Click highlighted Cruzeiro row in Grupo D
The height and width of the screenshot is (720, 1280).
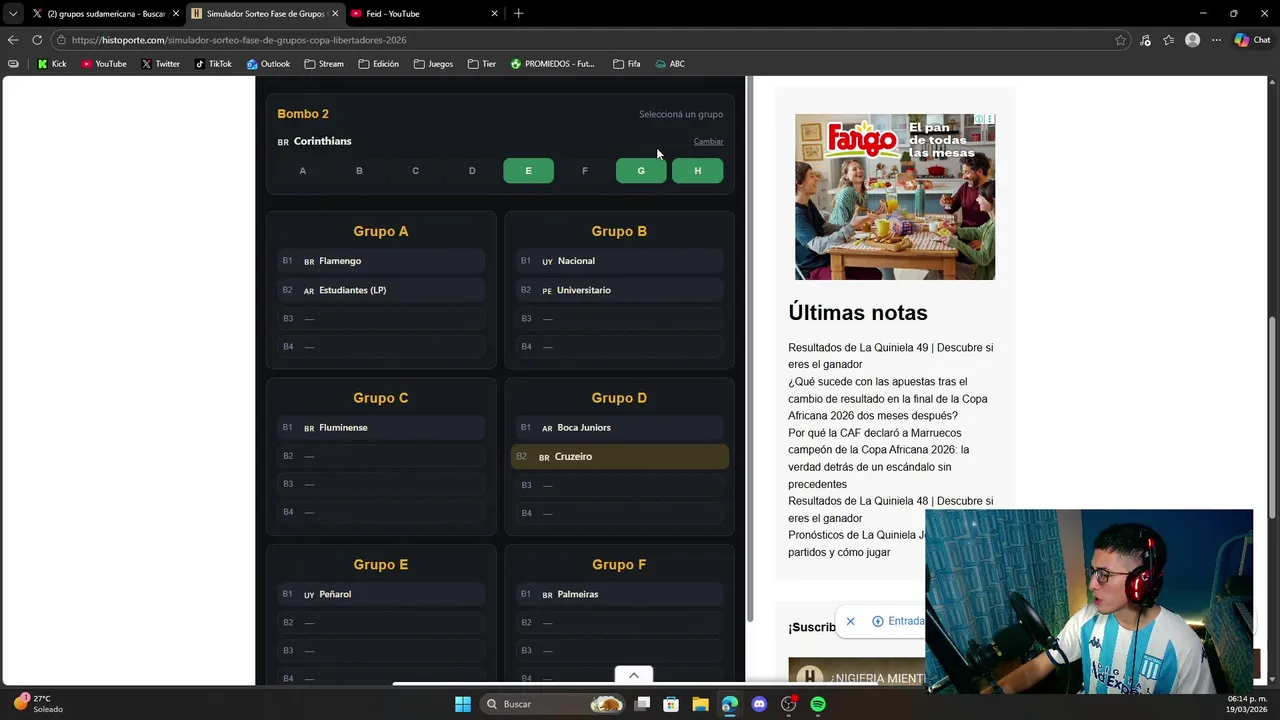(x=619, y=457)
